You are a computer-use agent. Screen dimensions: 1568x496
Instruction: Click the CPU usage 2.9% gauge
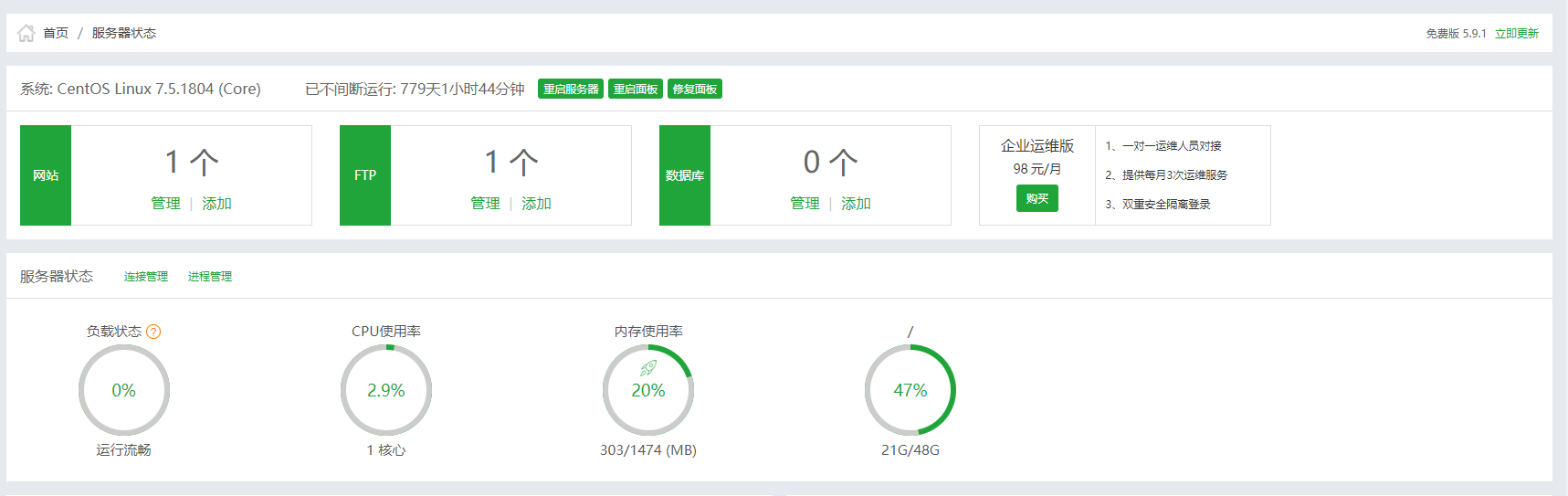pyautogui.click(x=386, y=390)
